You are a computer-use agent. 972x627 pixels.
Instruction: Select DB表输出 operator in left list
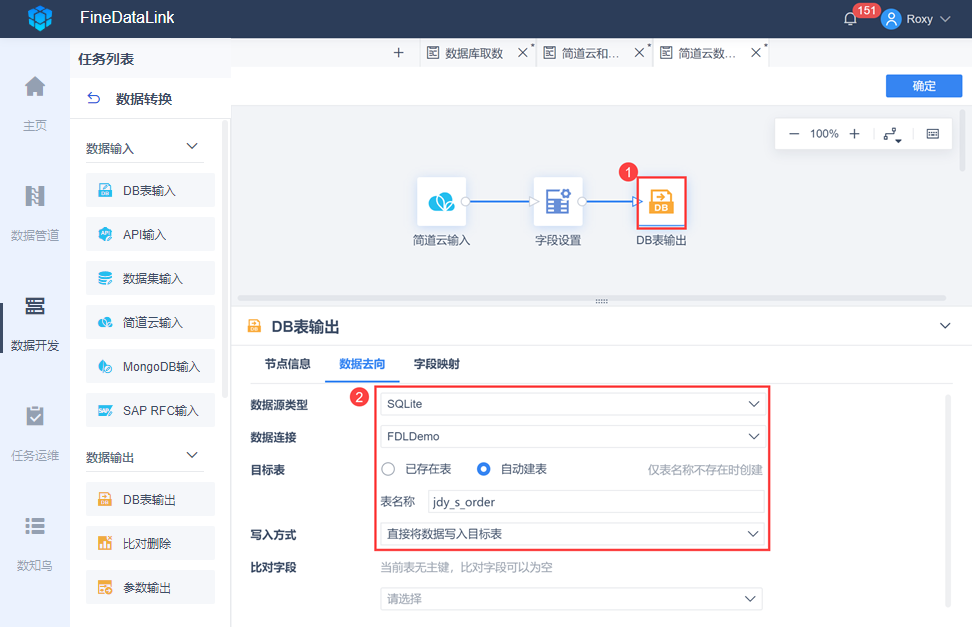pos(150,499)
